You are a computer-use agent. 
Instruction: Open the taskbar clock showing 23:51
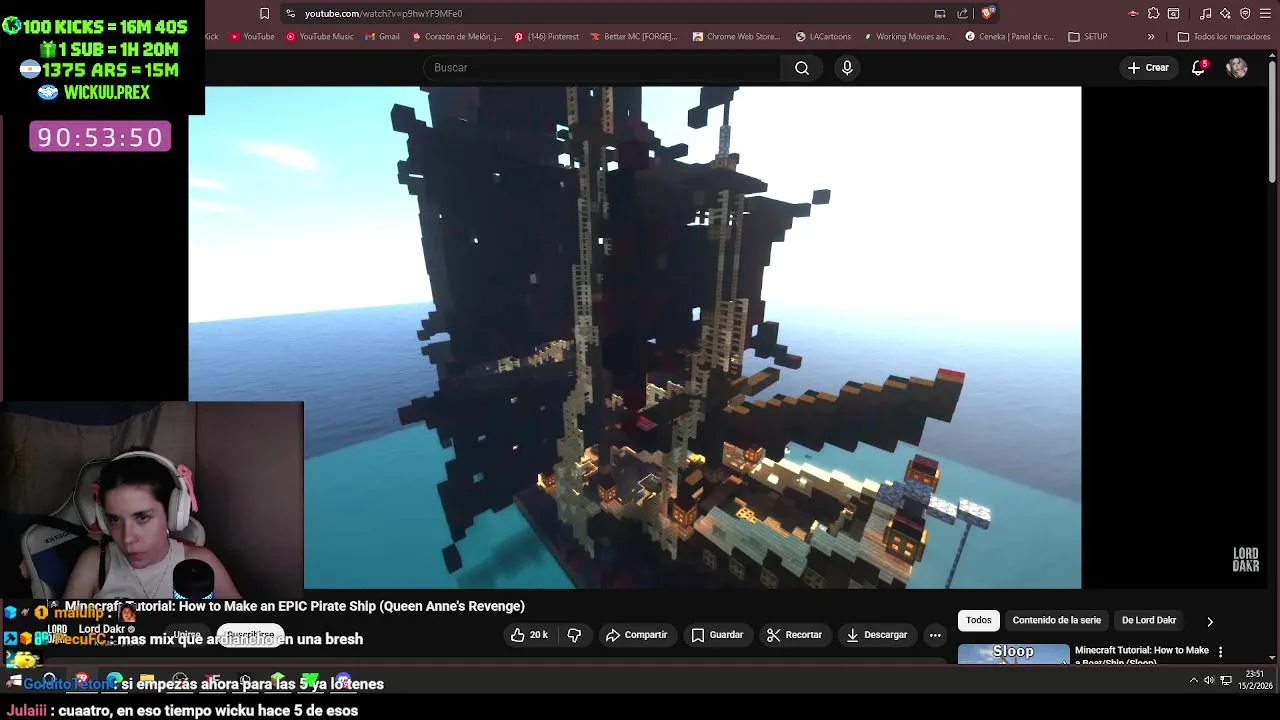pyautogui.click(x=1254, y=680)
